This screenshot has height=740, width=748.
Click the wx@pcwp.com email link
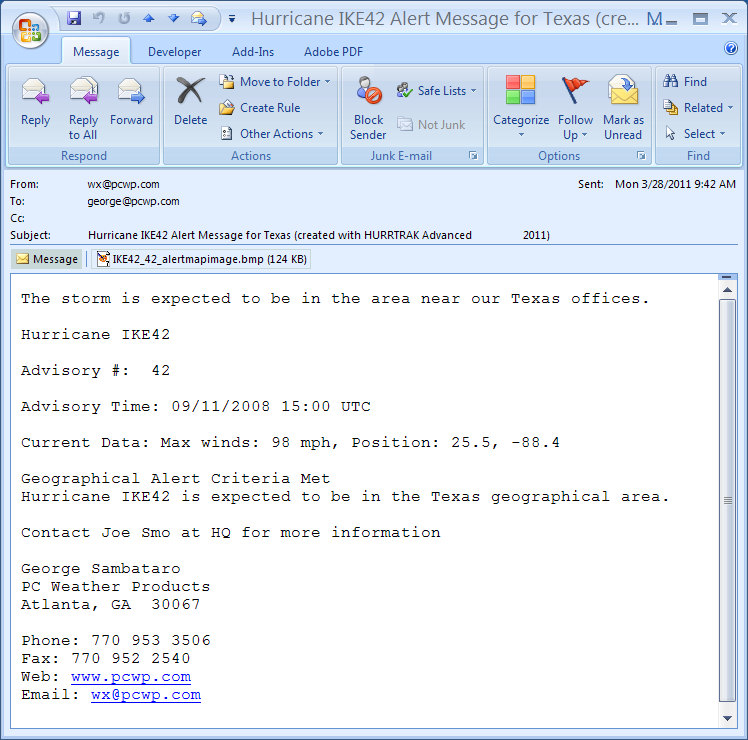tap(146, 695)
